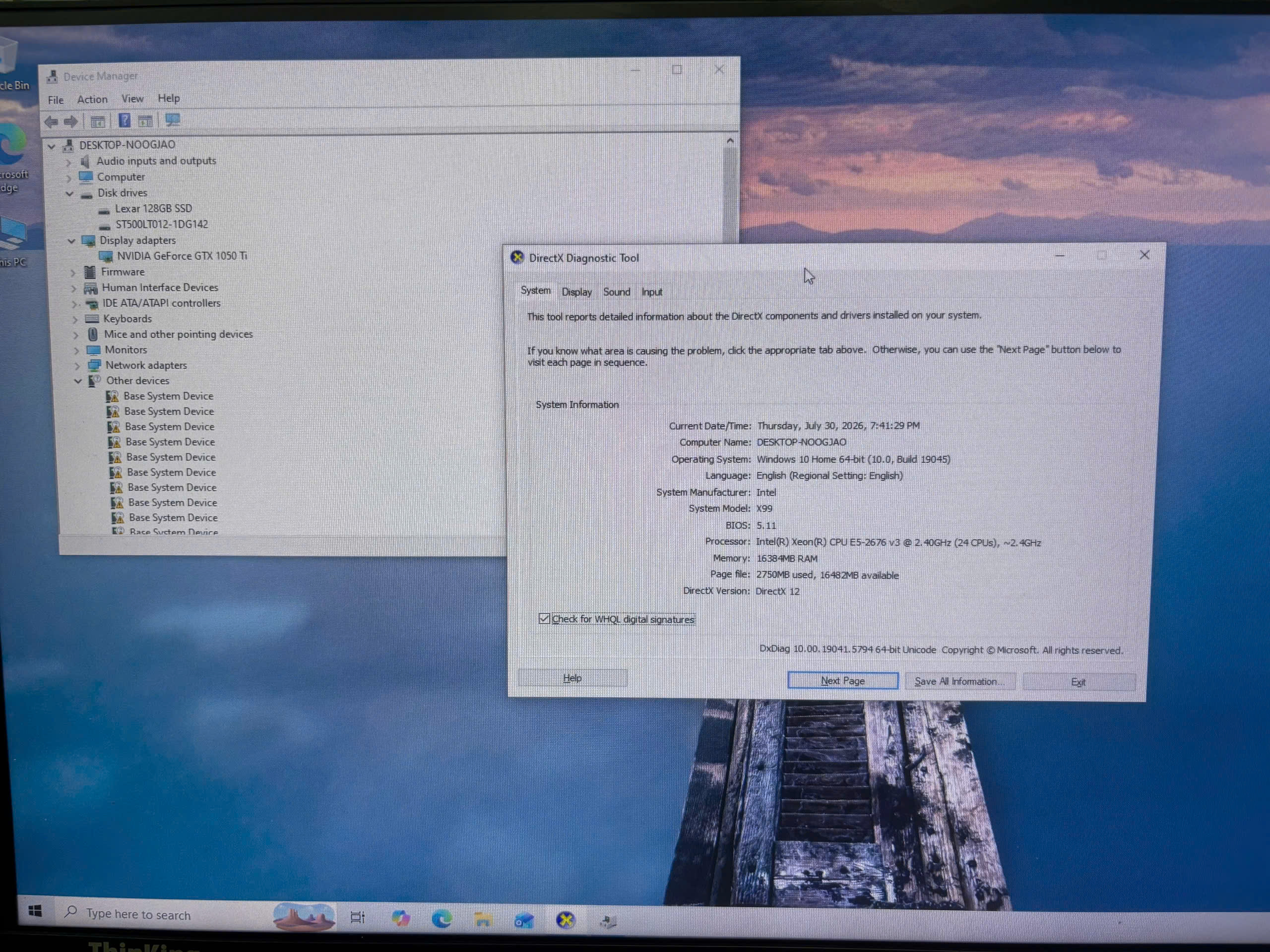This screenshot has height=952, width=1270.
Task: Minimize the DirectX Diagnostic Tool window
Action: (x=1060, y=256)
